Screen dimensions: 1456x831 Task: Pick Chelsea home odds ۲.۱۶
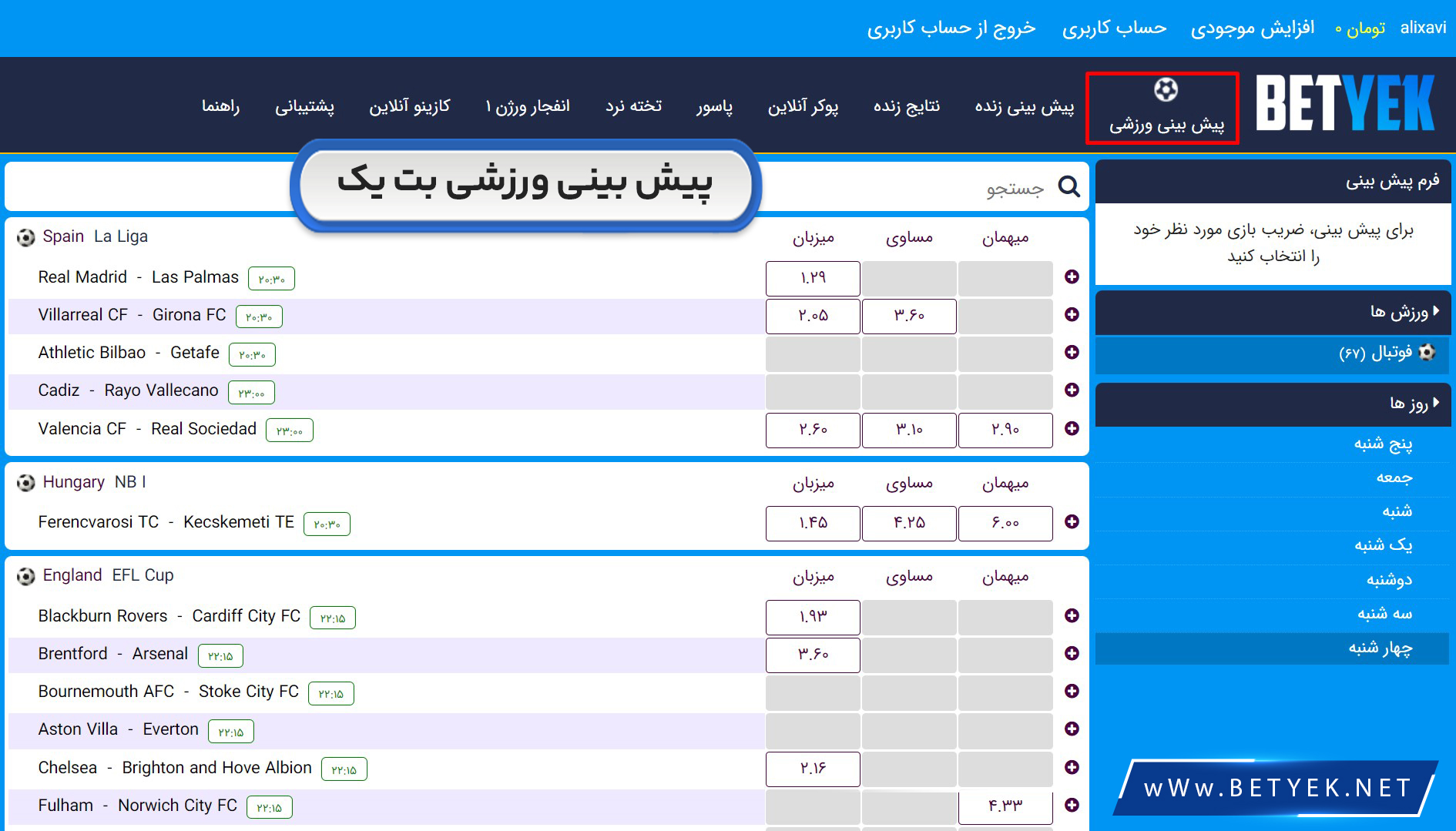813,769
